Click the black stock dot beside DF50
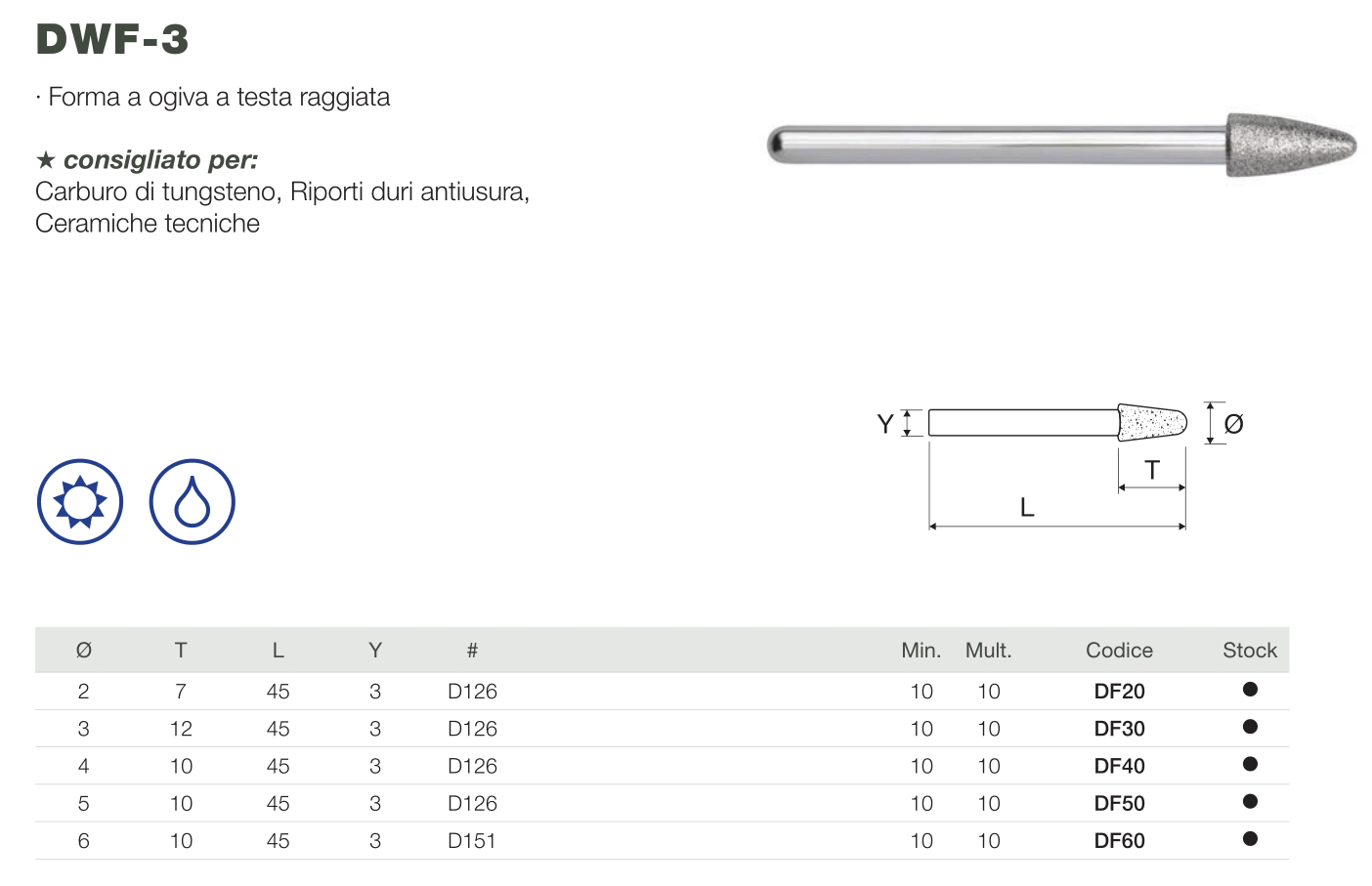This screenshot has height=886, width=1372. click(x=1250, y=802)
